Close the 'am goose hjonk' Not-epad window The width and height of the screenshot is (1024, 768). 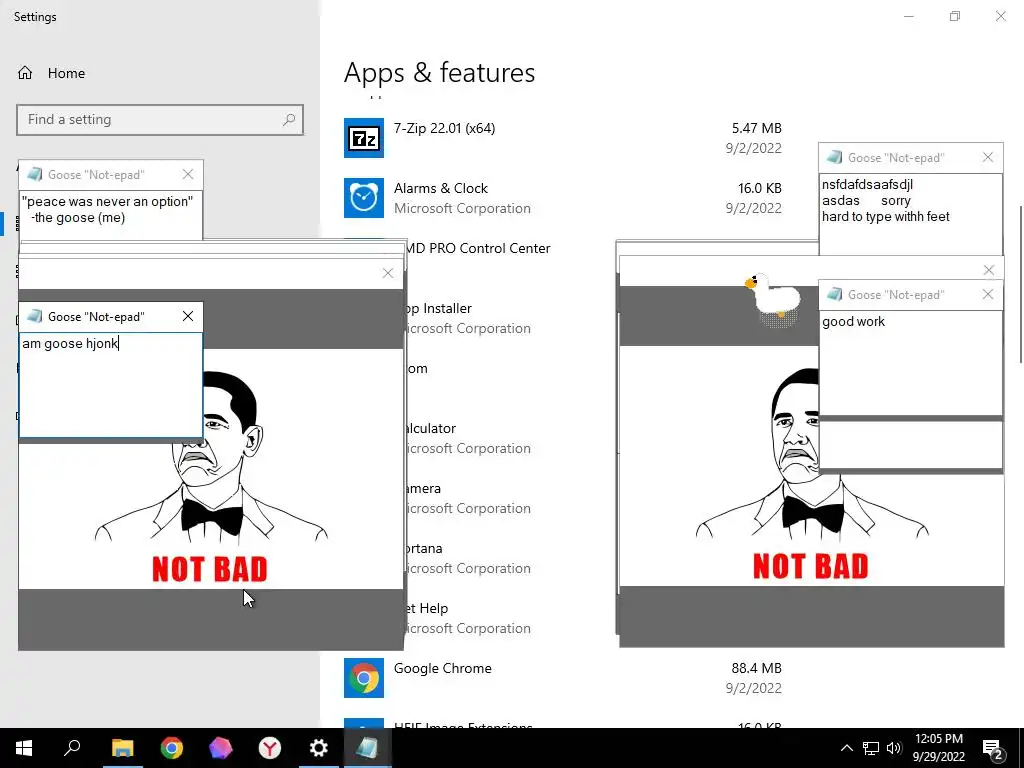tap(188, 316)
